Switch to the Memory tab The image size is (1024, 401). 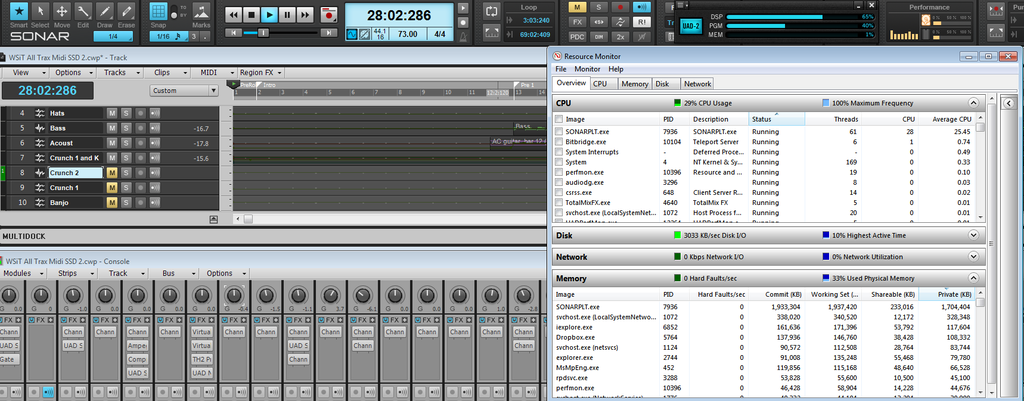pyautogui.click(x=634, y=84)
